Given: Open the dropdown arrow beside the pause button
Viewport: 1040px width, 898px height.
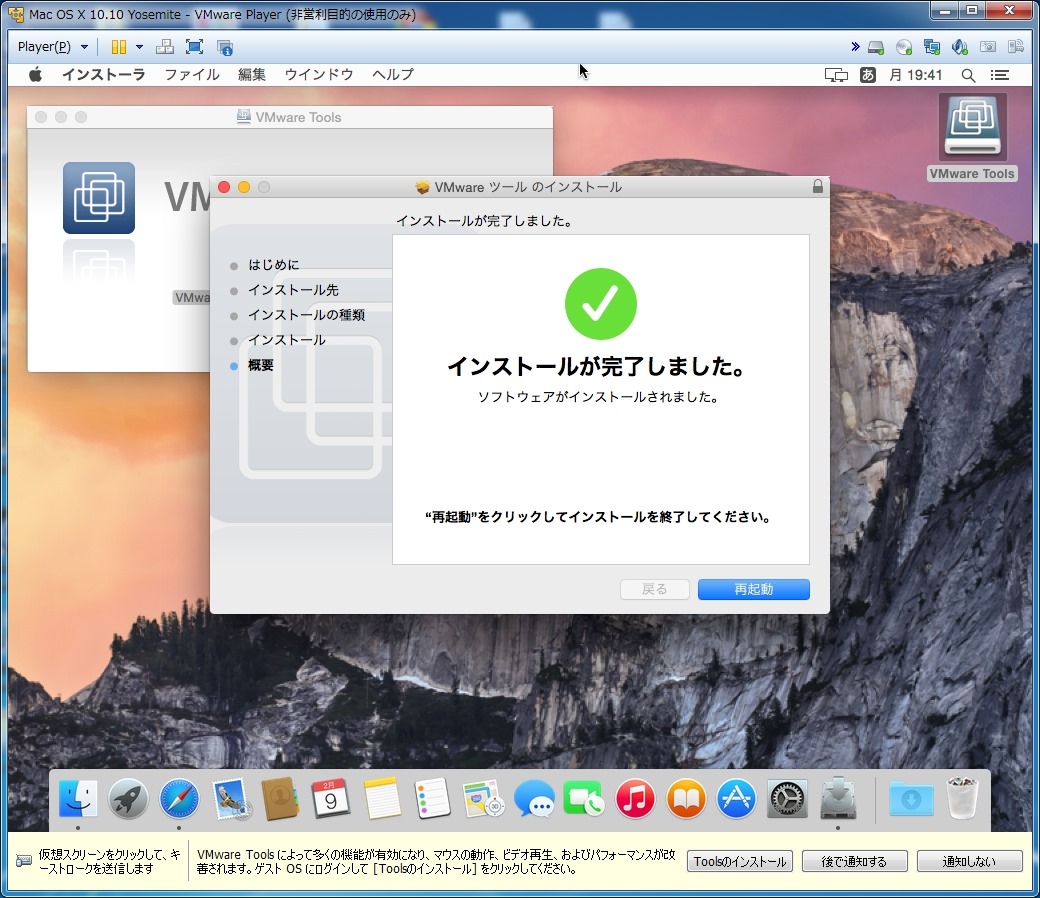Looking at the screenshot, I should tap(139, 47).
